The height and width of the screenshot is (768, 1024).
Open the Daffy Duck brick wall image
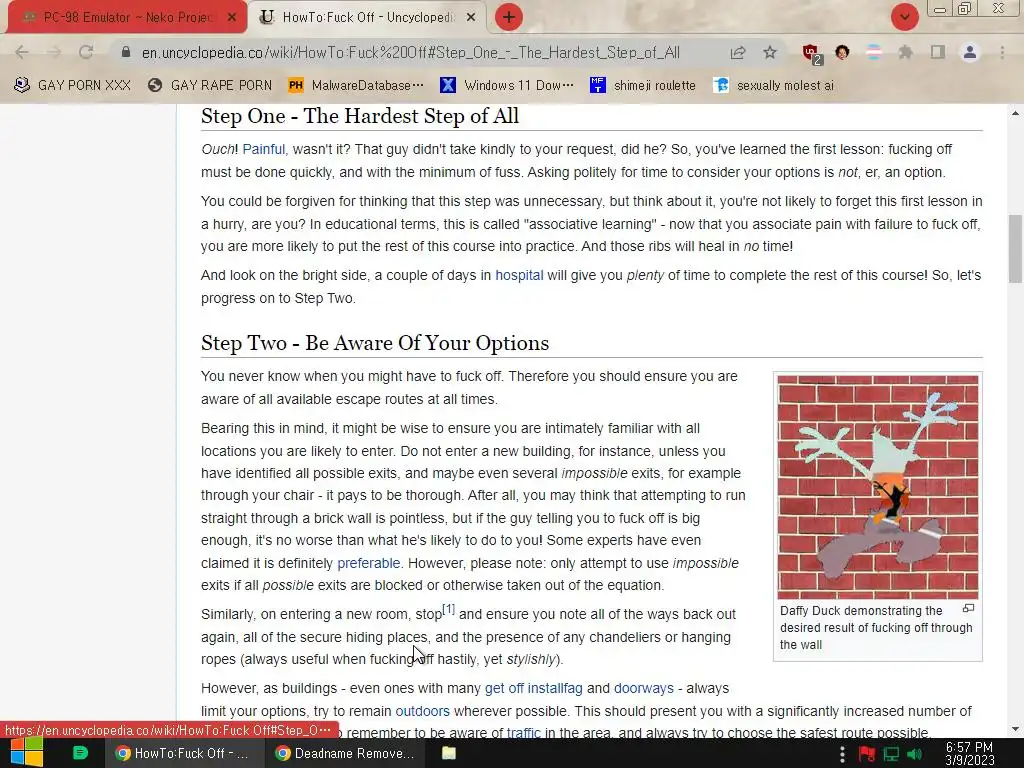pos(878,487)
